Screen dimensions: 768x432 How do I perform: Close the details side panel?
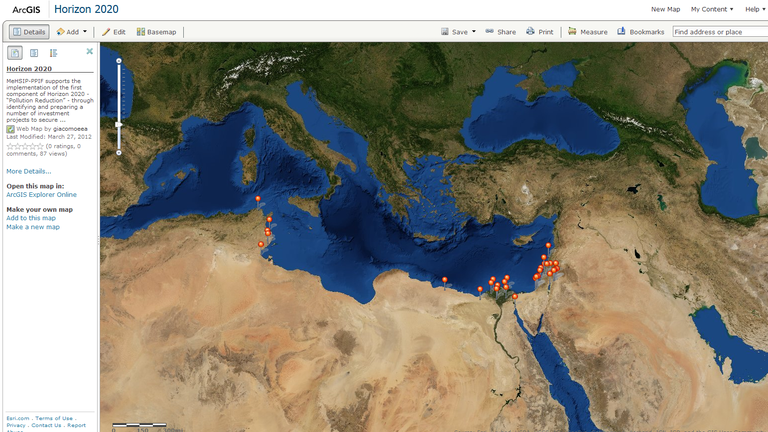[x=90, y=51]
